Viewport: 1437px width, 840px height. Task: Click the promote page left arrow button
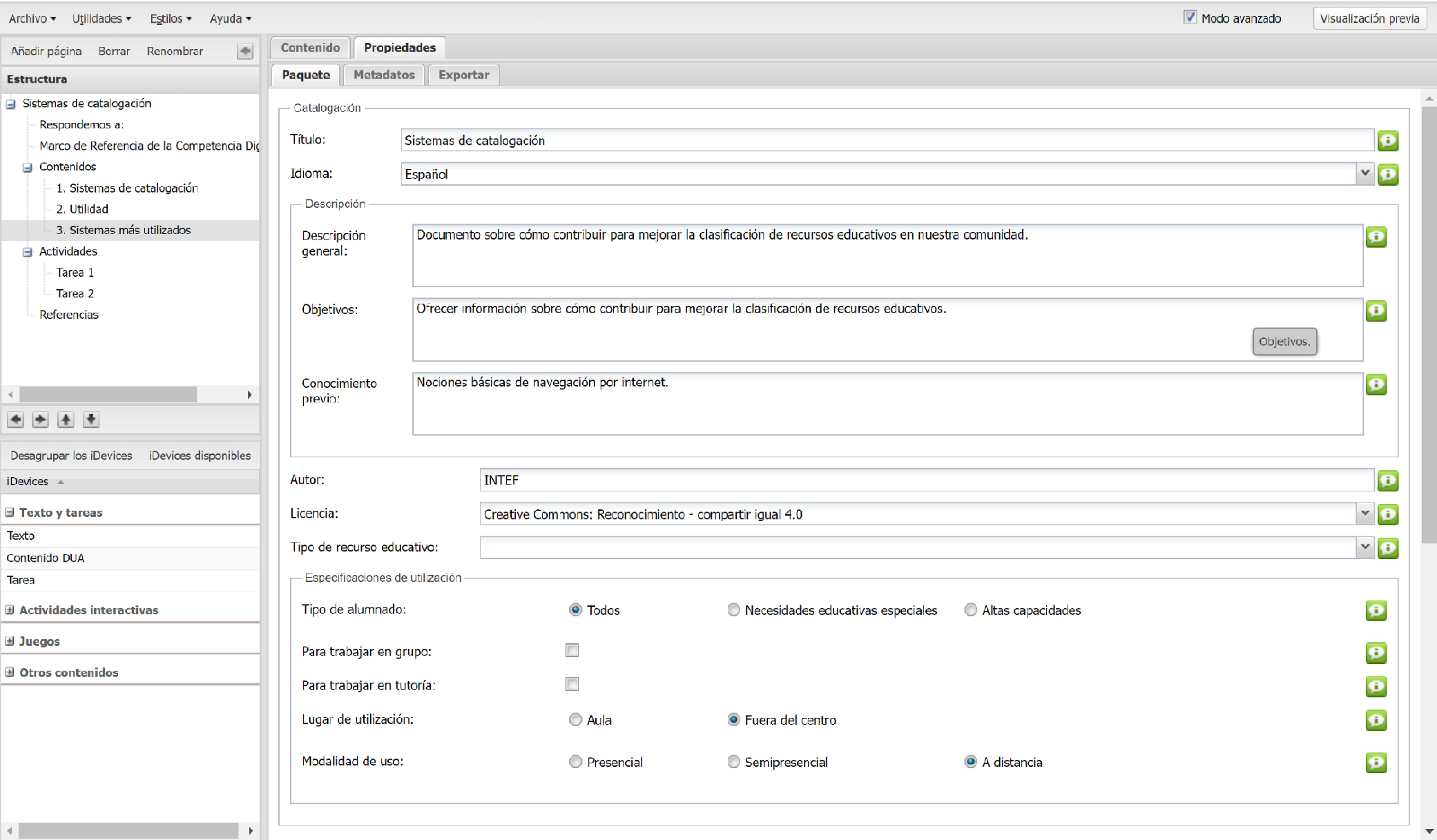15,420
